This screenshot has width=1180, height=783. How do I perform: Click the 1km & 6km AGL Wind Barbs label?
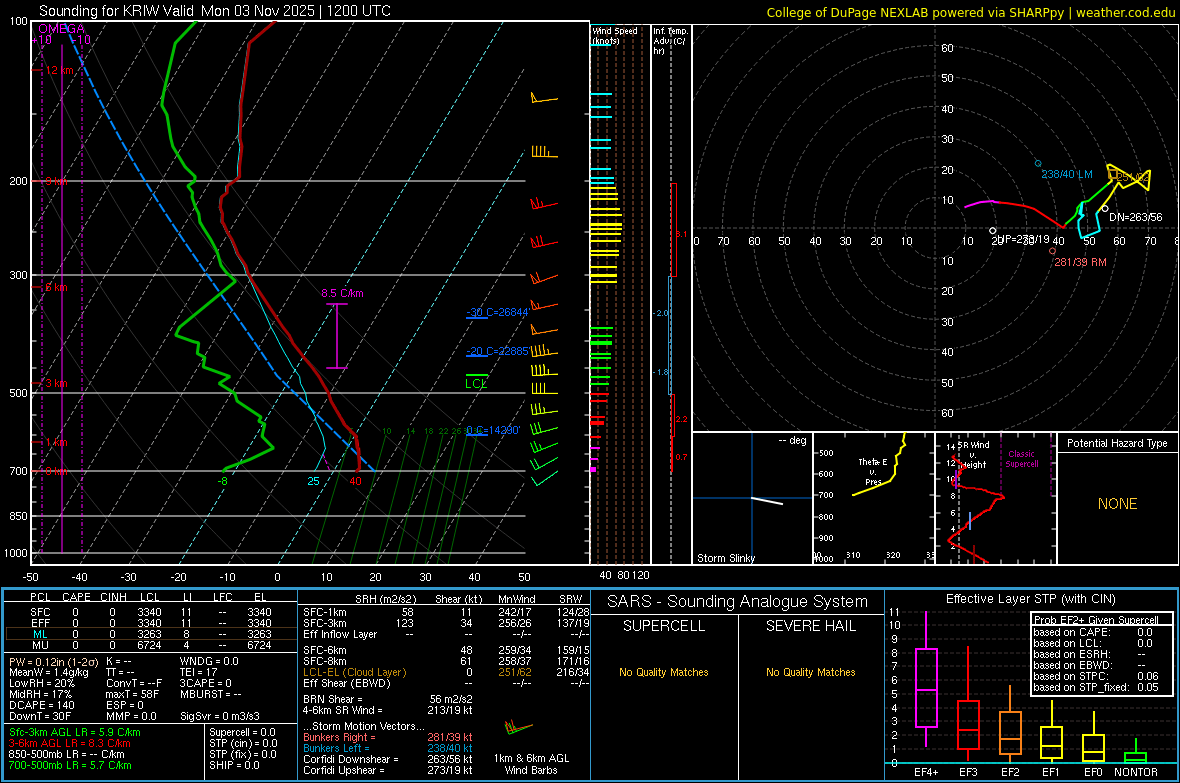pyautogui.click(x=531, y=764)
